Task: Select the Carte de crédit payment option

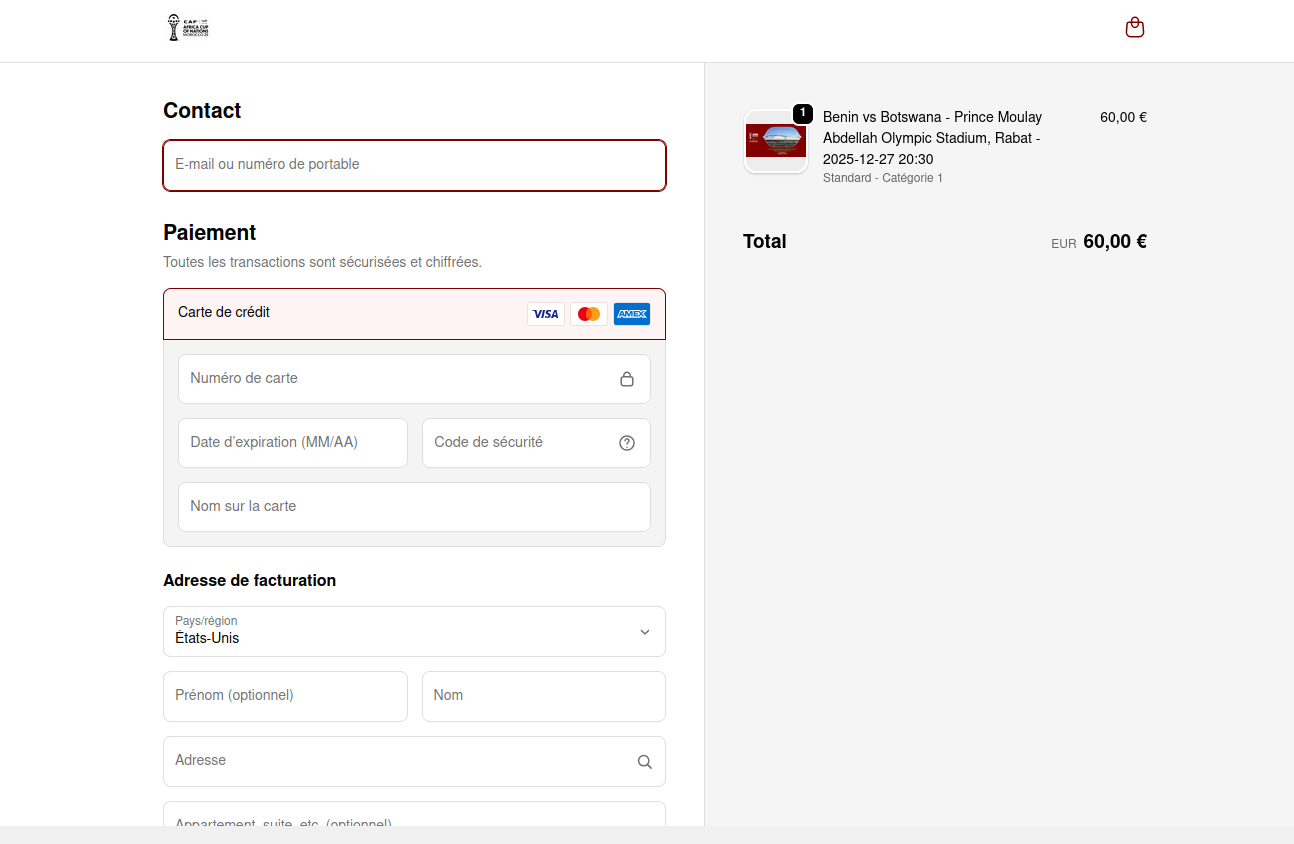Action: pos(224,312)
